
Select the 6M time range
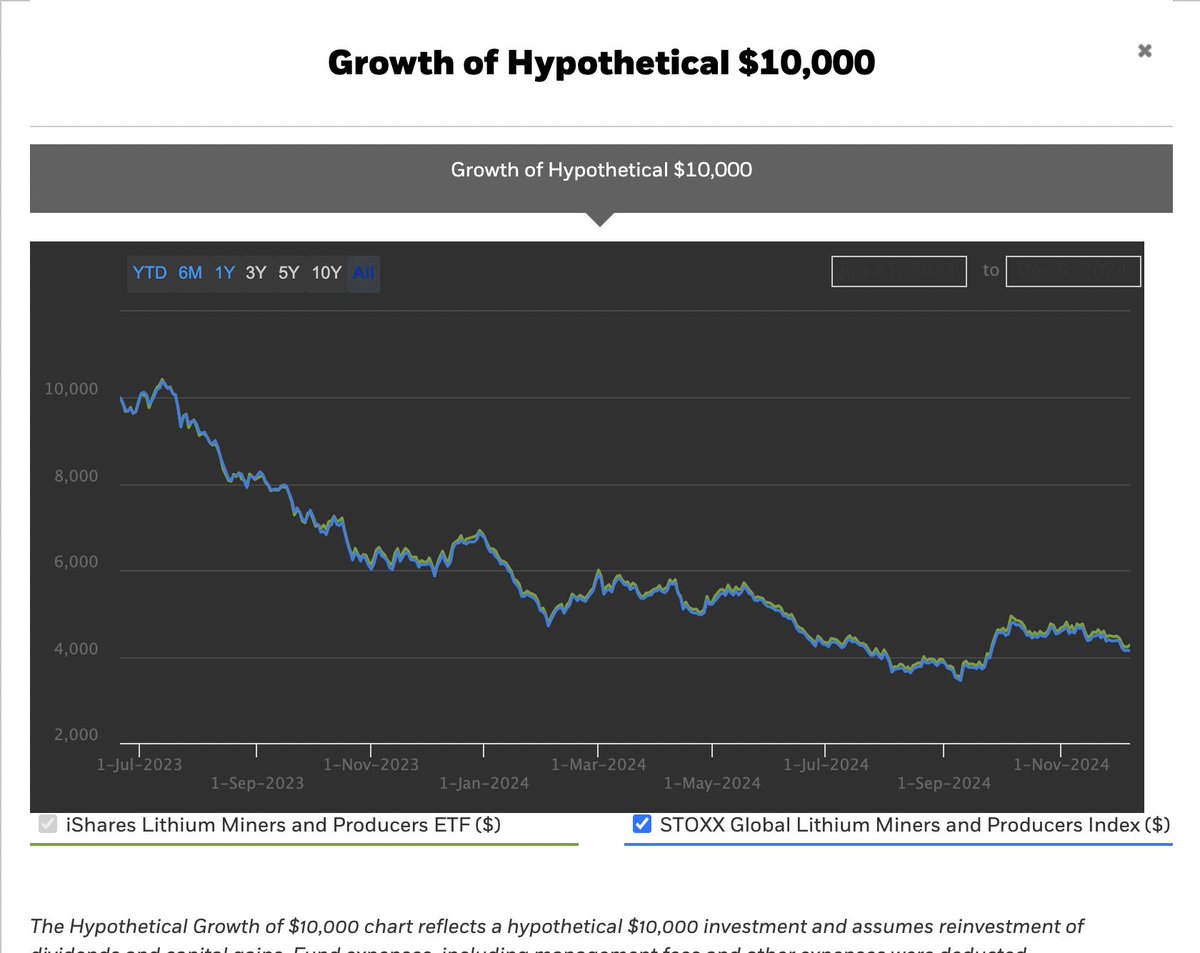pos(190,272)
